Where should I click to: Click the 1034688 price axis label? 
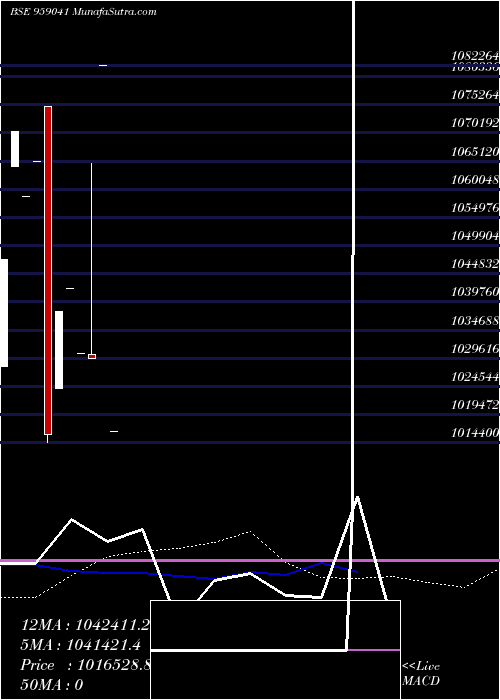click(475, 321)
